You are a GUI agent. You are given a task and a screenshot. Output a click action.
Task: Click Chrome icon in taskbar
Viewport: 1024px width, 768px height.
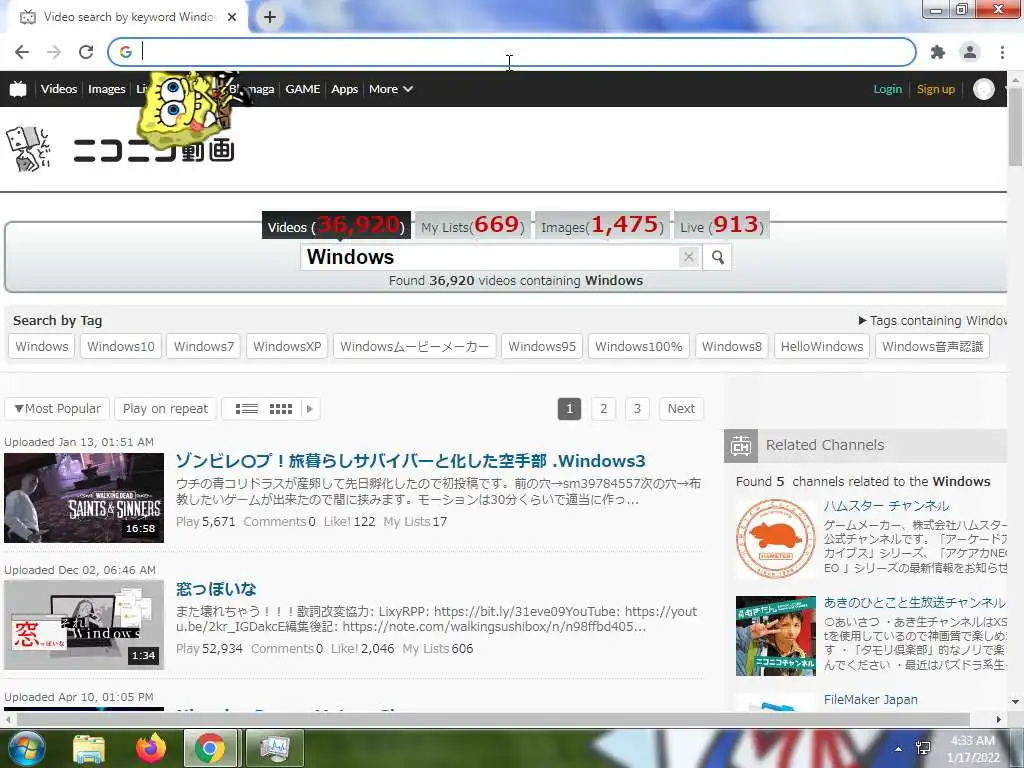(210, 748)
